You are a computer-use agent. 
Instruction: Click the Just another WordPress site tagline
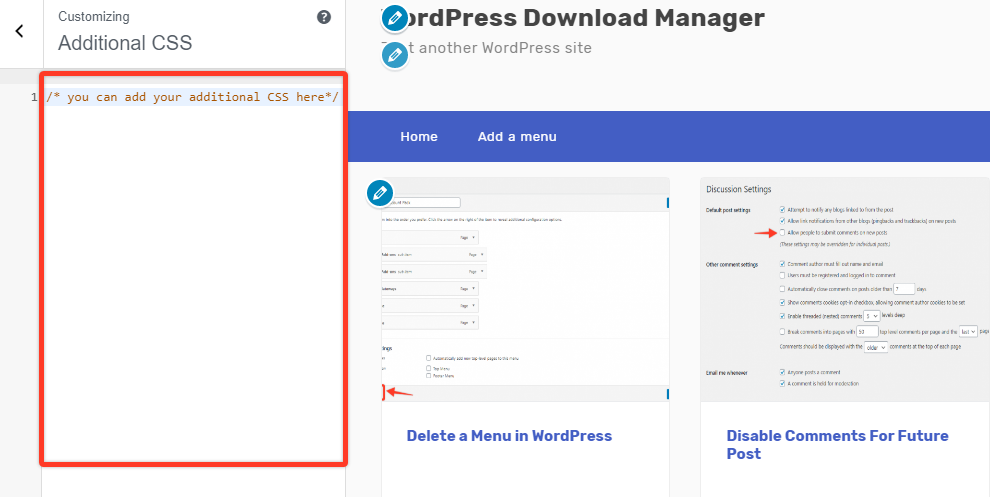point(486,48)
